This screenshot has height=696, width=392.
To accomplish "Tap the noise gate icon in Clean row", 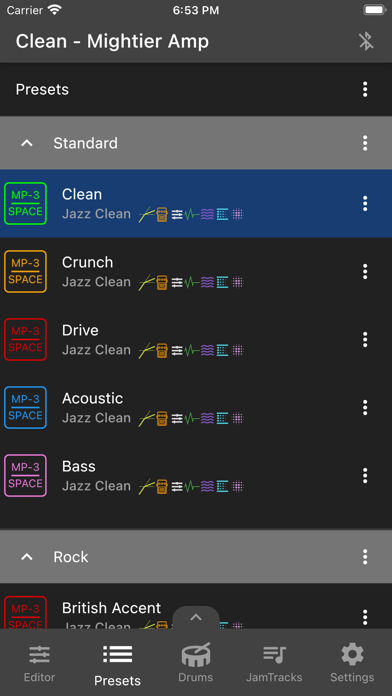I will (x=147, y=215).
